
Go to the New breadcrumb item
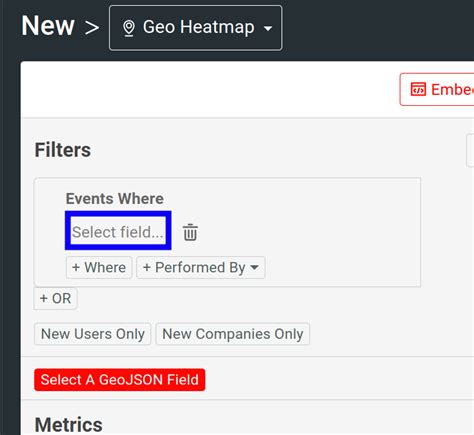click(x=48, y=26)
